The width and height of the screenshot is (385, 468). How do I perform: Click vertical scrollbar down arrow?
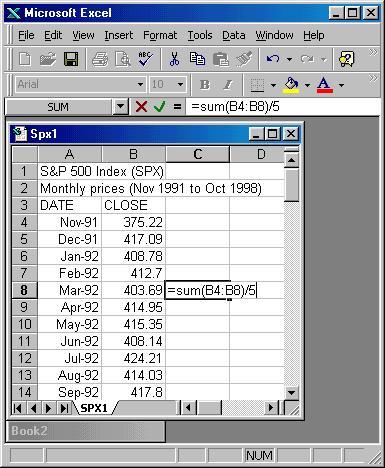(x=291, y=393)
